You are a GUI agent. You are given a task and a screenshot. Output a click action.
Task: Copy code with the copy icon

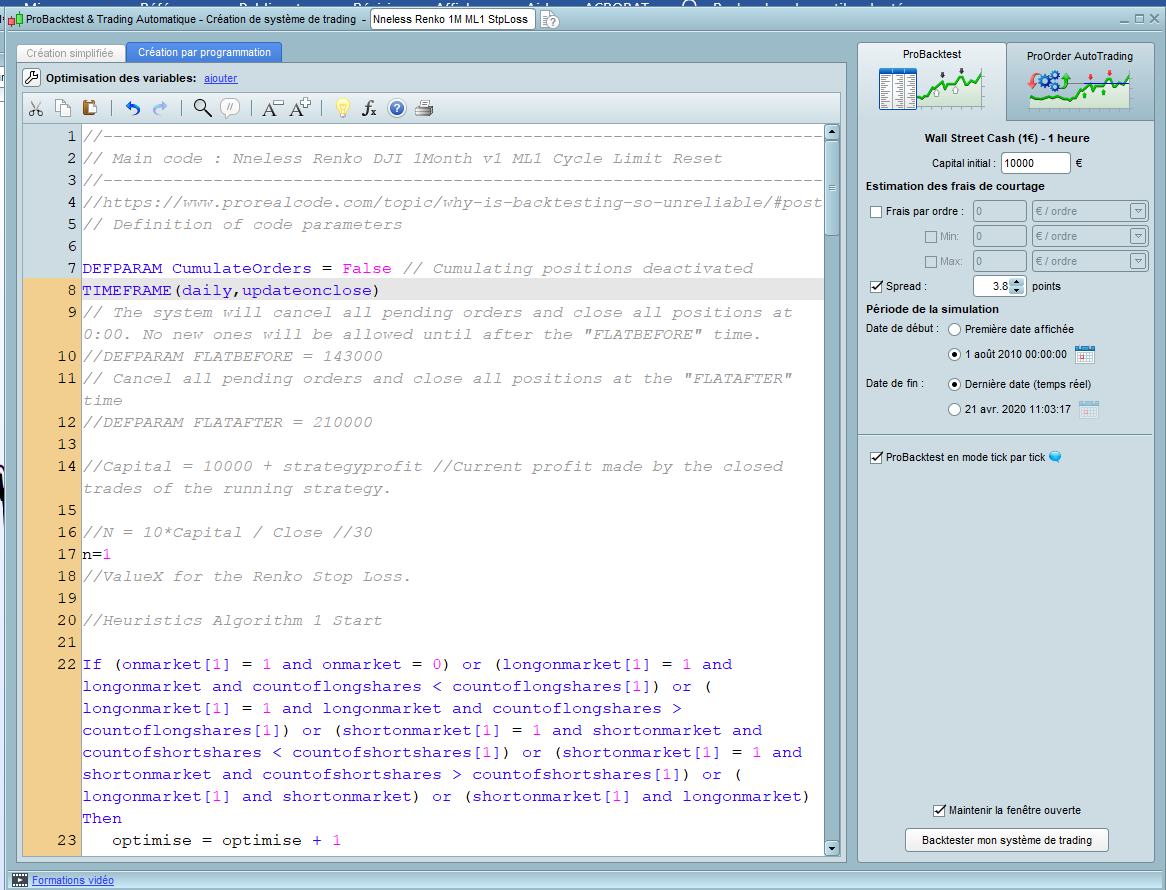[63, 109]
